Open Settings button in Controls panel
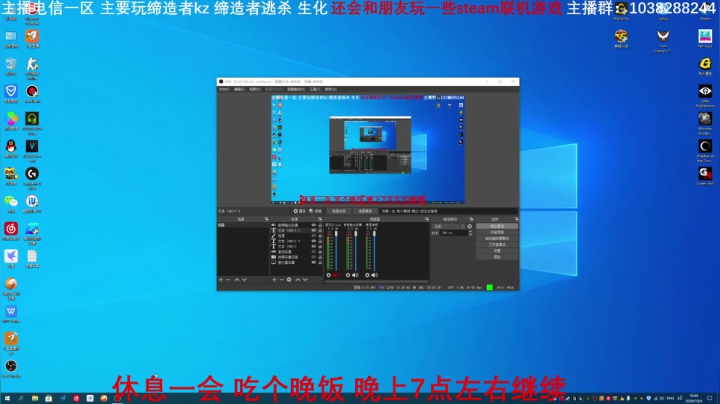 tap(497, 251)
